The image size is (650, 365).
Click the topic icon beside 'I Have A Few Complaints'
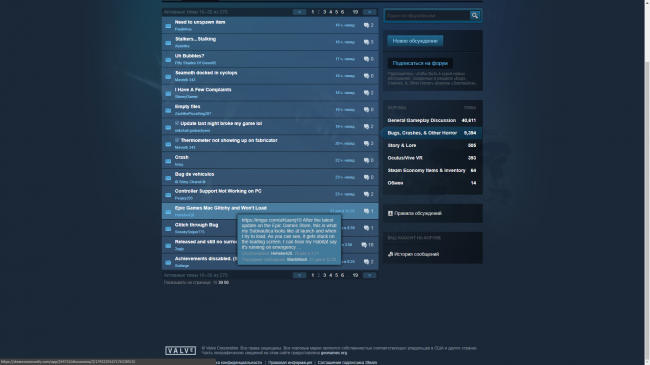(x=168, y=93)
